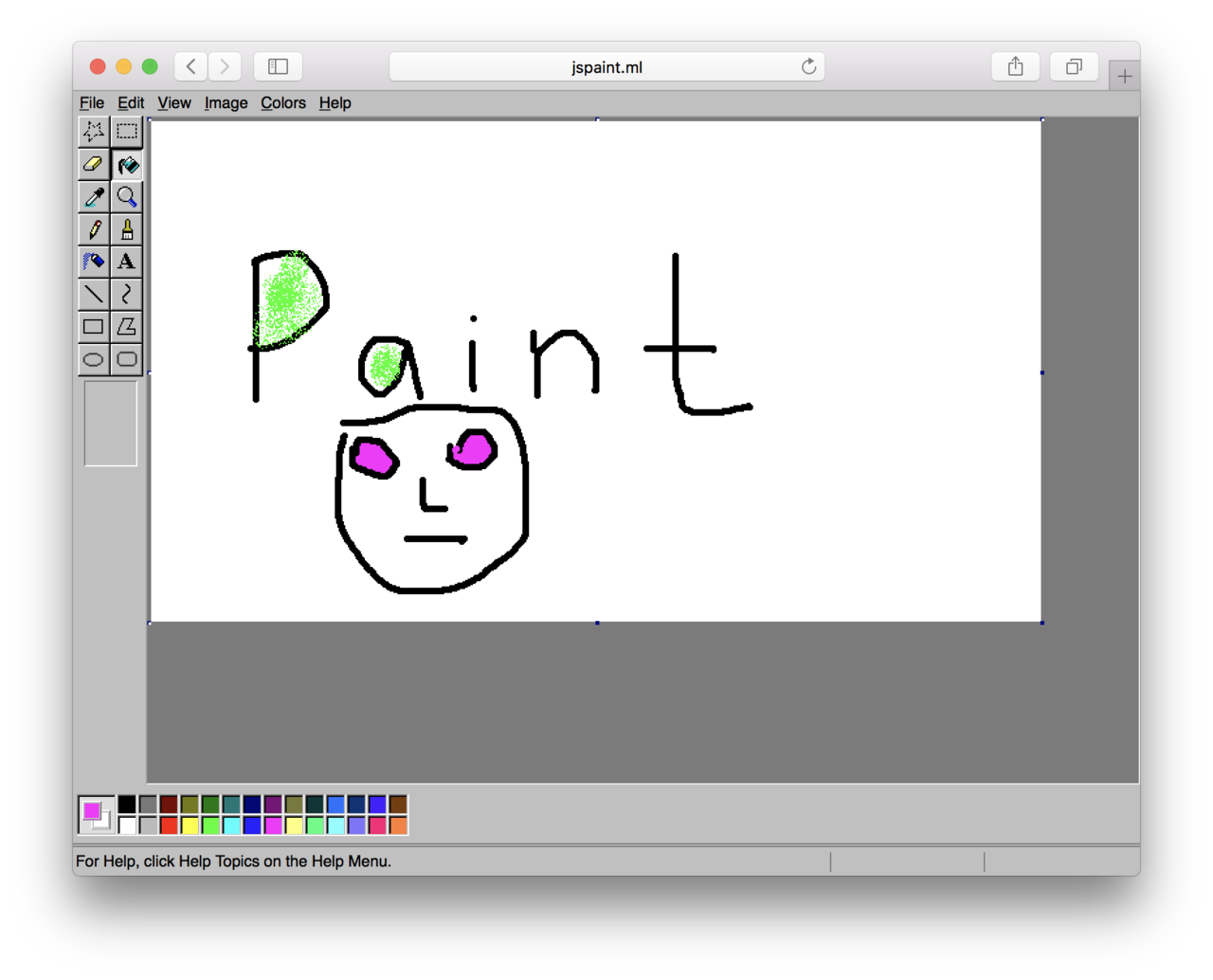The width and height of the screenshot is (1213, 980).
Task: Open the Image menu
Action: click(x=226, y=102)
